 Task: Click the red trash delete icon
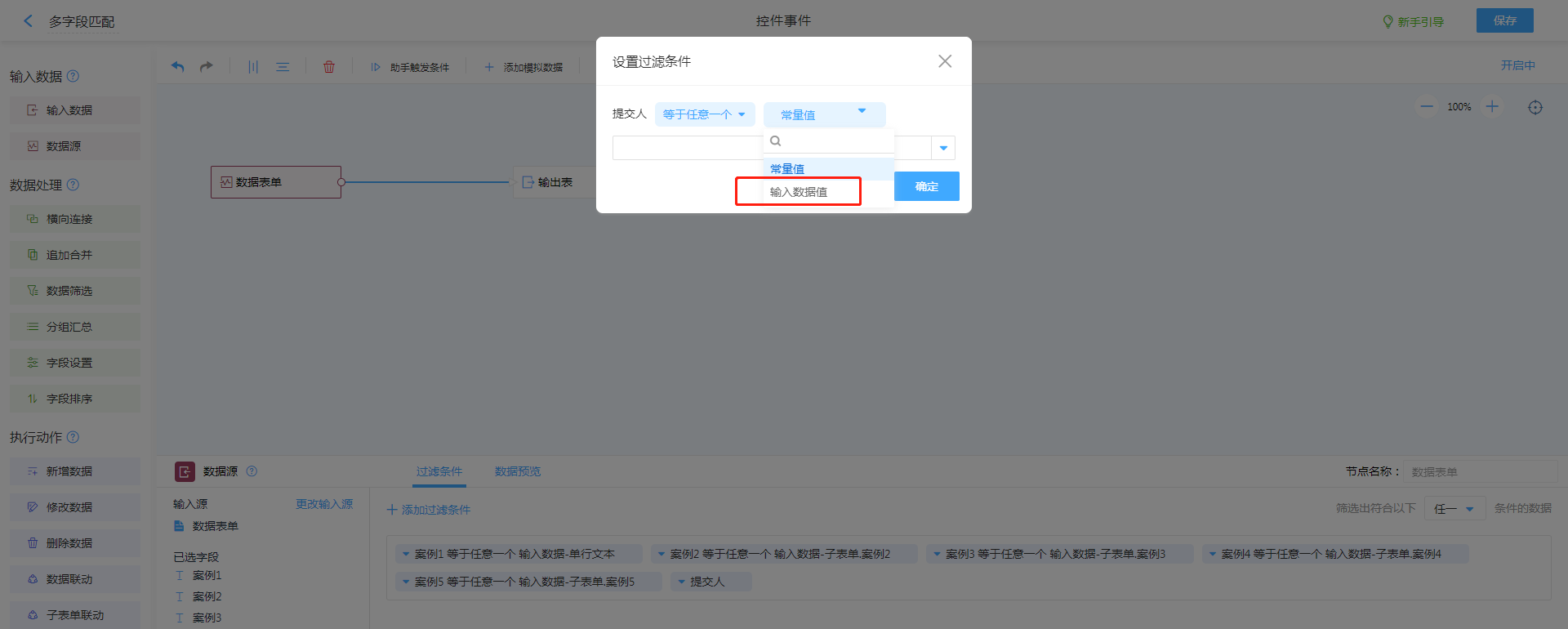[x=329, y=67]
